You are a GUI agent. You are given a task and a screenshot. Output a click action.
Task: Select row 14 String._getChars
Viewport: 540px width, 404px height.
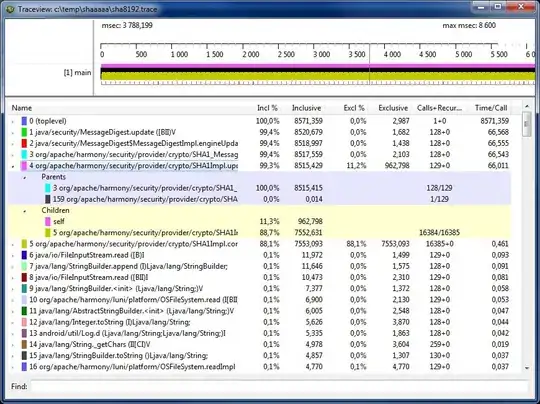(x=260, y=344)
